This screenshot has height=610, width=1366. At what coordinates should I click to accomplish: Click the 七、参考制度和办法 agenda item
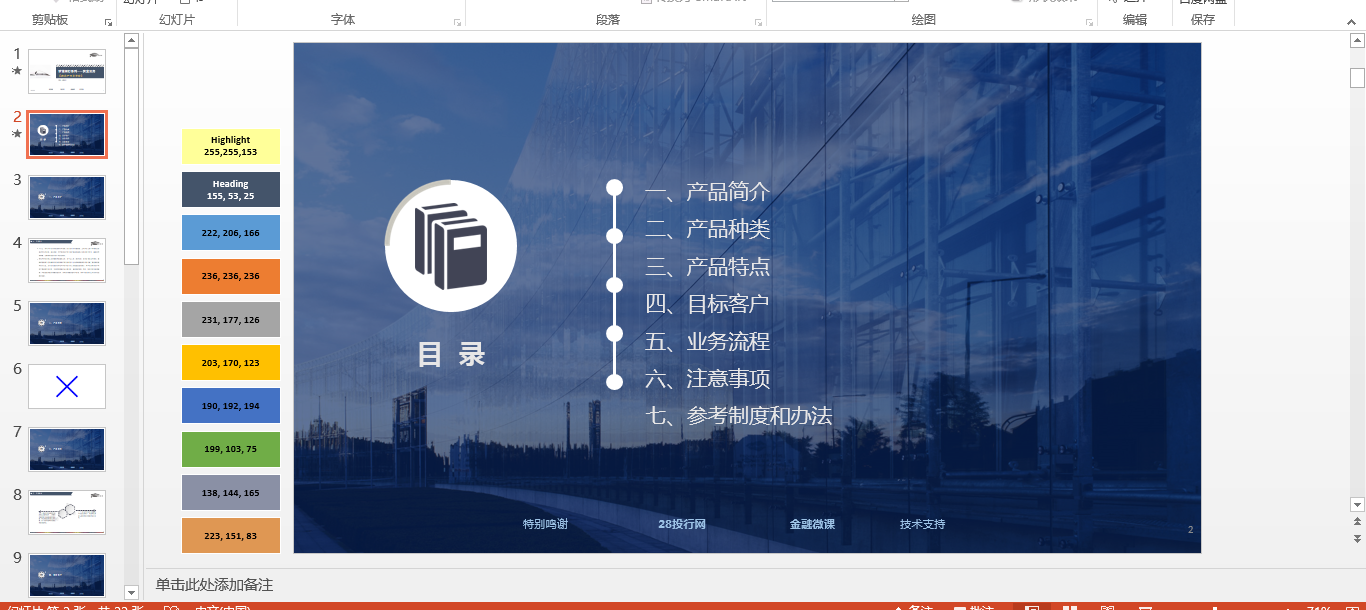click(739, 416)
